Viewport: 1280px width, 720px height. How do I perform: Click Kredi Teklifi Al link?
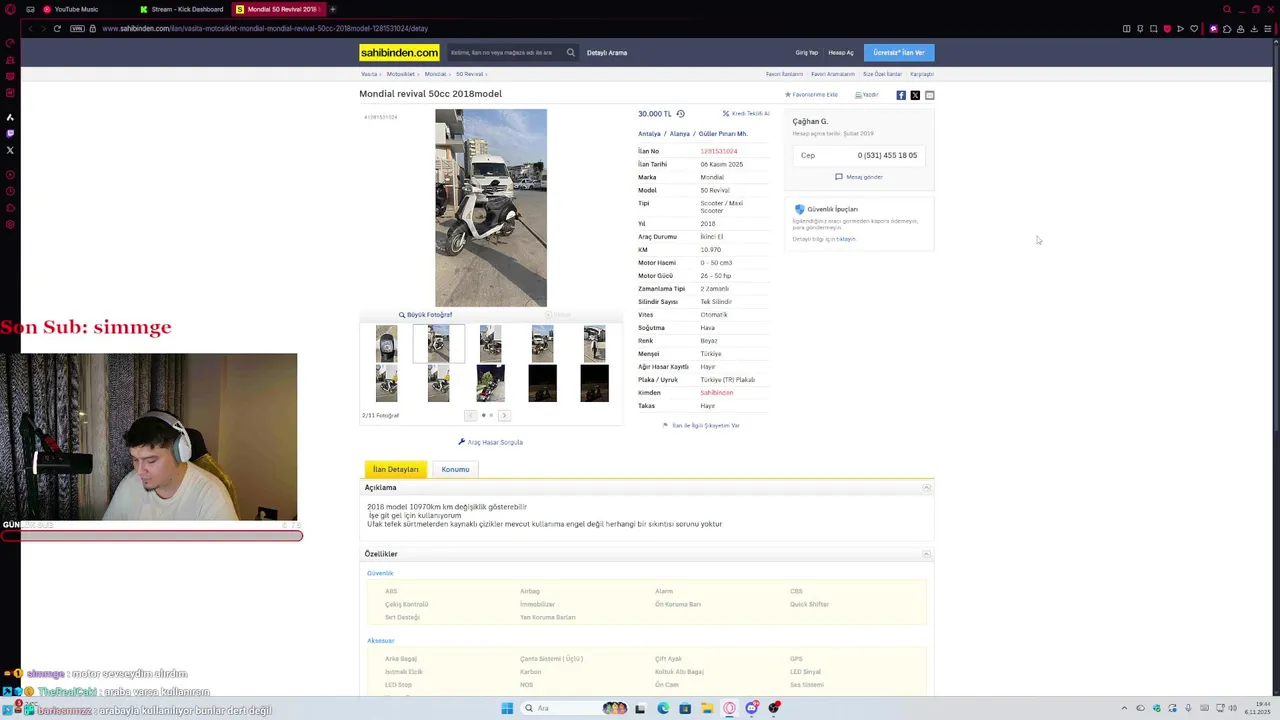[x=746, y=114]
